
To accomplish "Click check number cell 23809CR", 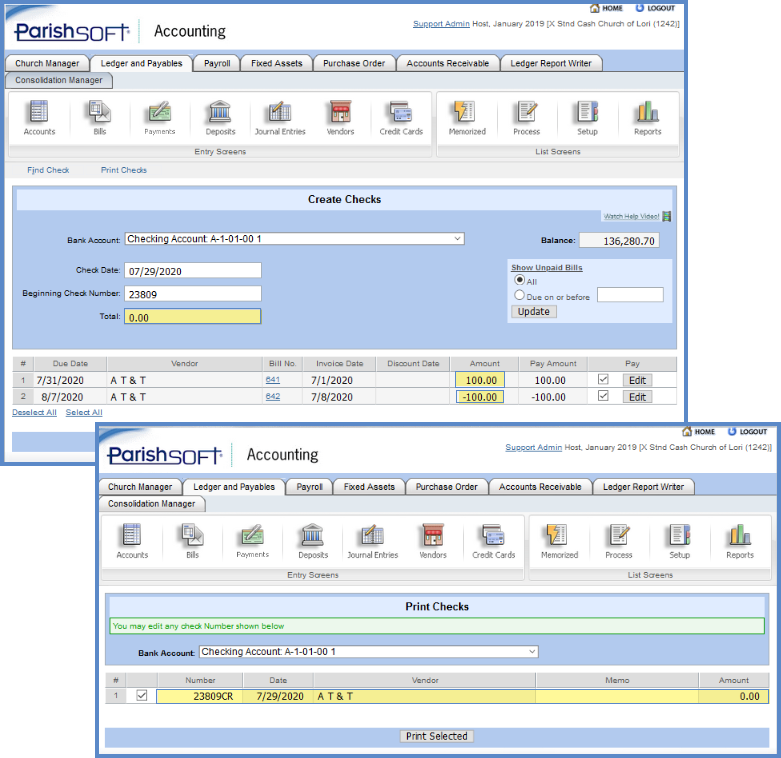I will click(200, 696).
